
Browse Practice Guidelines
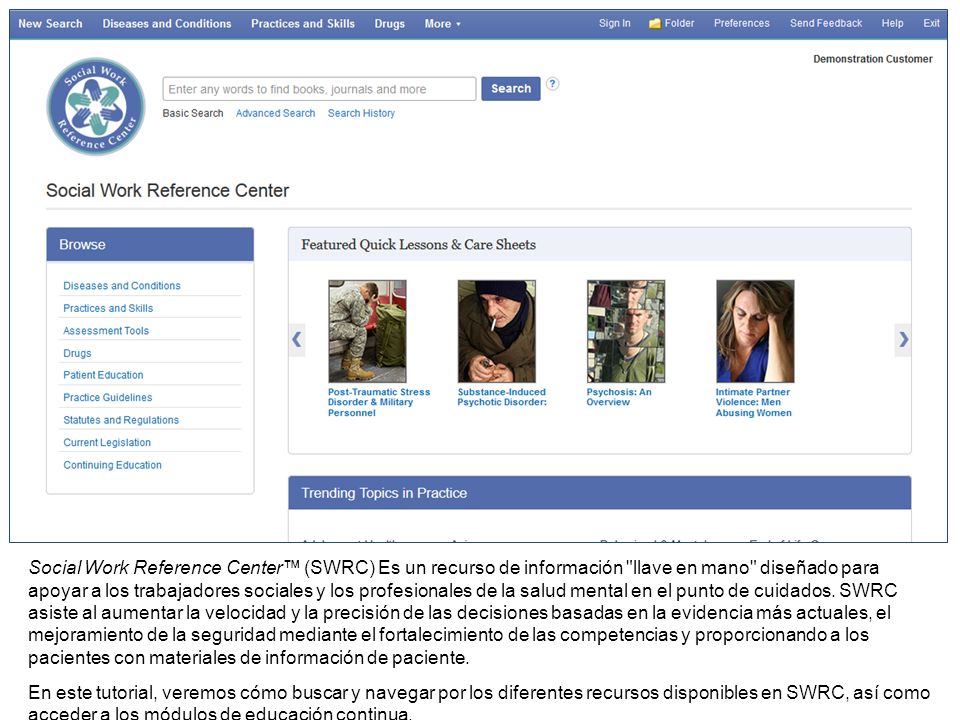[x=108, y=397]
